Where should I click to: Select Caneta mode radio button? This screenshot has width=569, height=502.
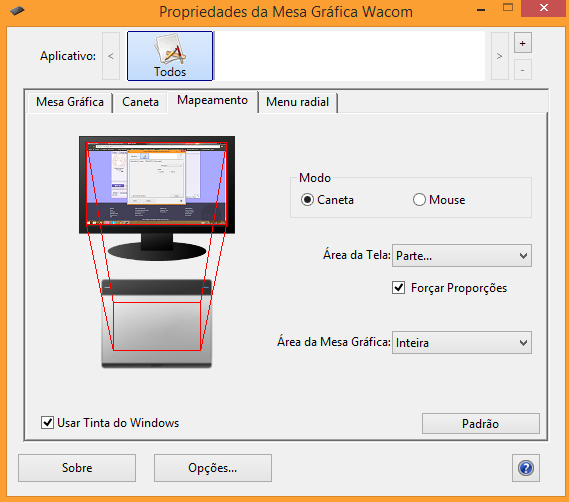tap(307, 200)
